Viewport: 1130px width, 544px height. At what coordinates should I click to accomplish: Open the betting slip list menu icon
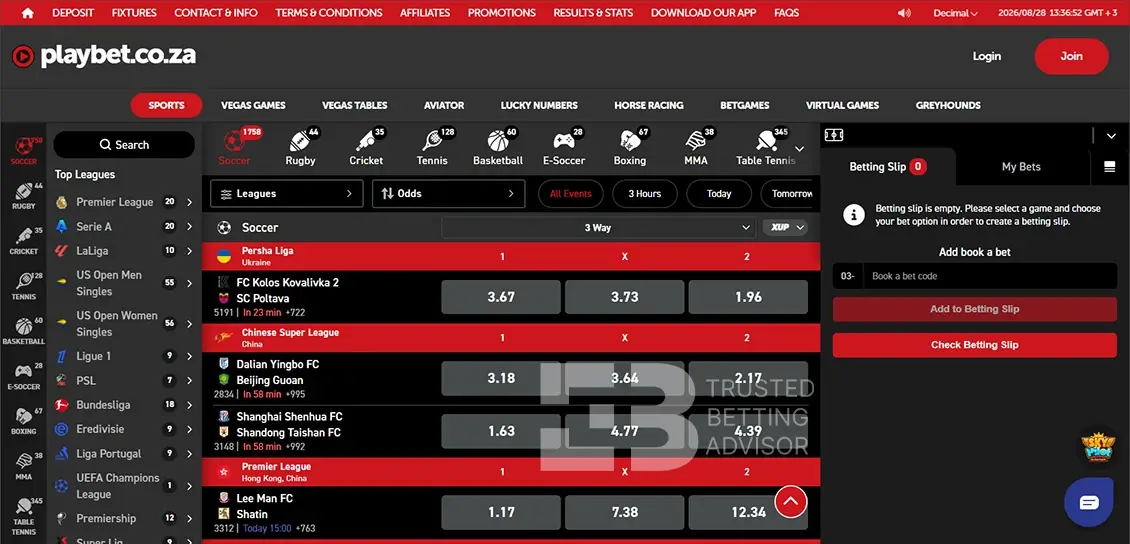coord(1109,167)
